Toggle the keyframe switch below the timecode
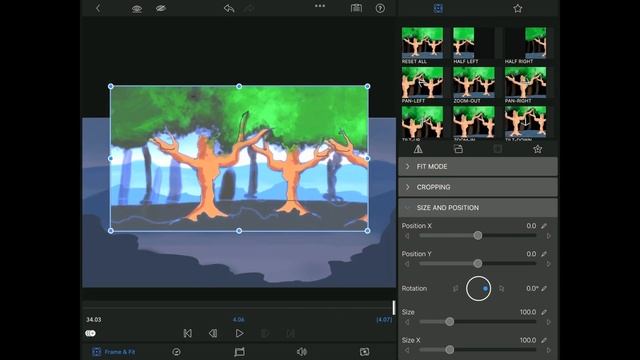This screenshot has height=360, width=640. 90,333
